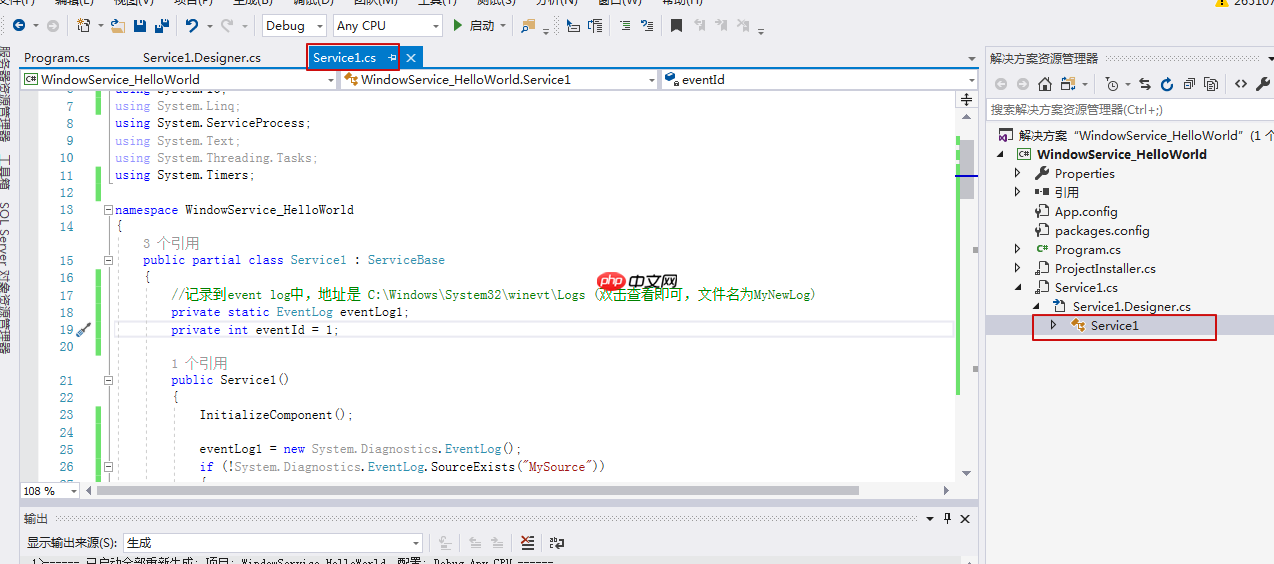Screen dimensions: 1274x564
Task: Expand the 引用 references node
Action: tap(1018, 192)
